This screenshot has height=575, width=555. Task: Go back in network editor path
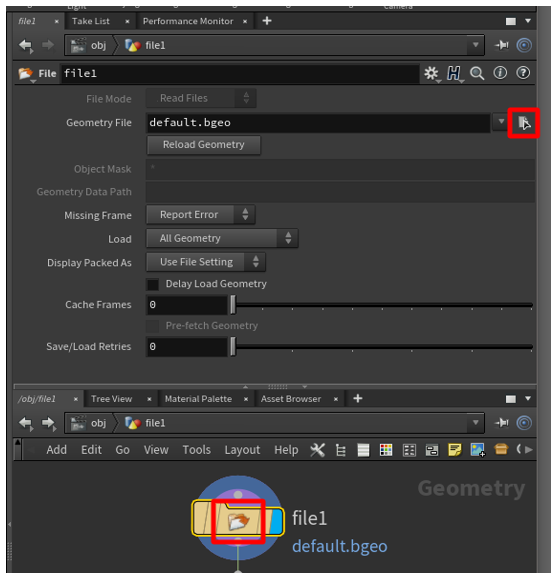26,423
